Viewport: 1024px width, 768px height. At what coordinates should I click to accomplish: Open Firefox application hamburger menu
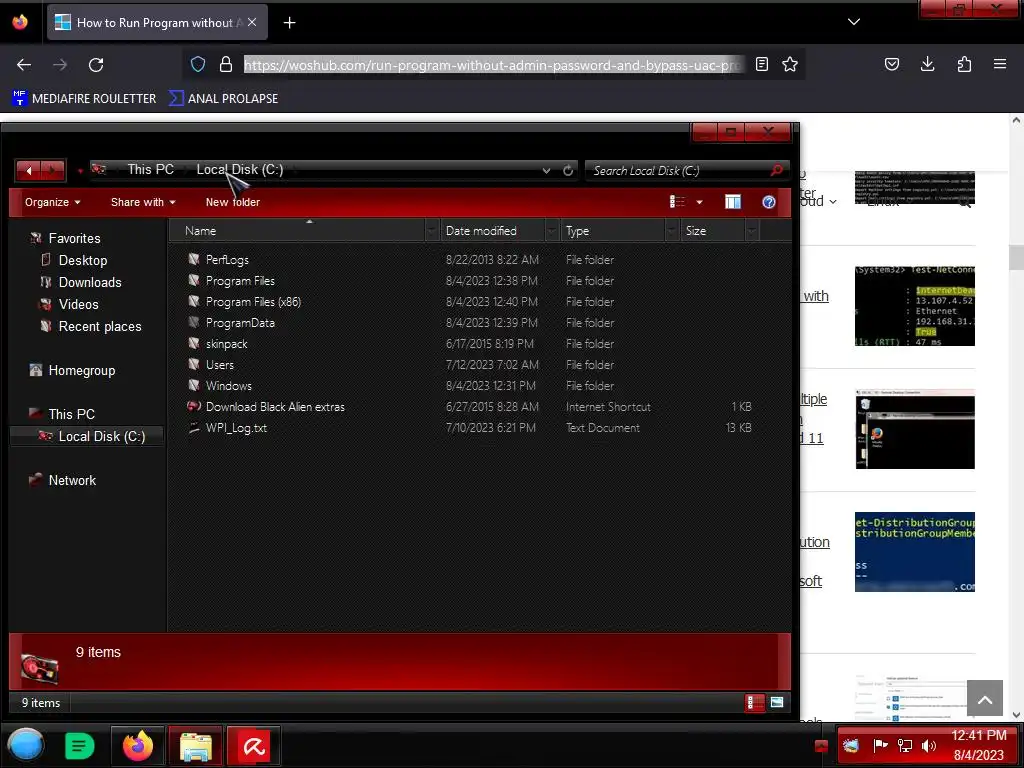1000,64
